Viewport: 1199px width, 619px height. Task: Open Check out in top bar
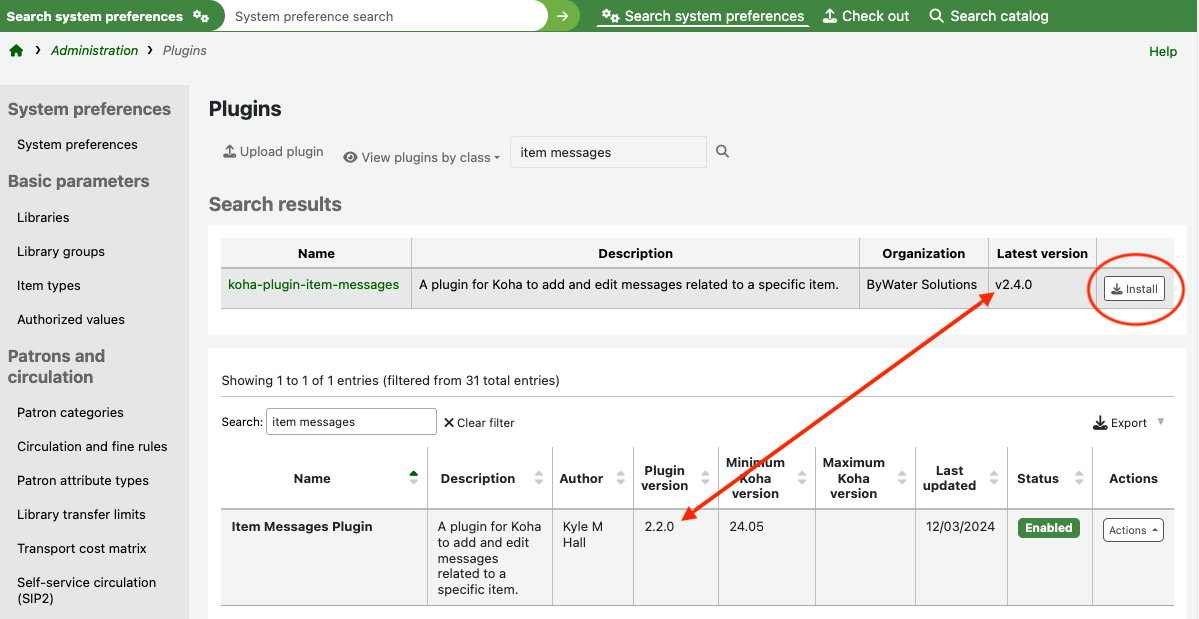pyautogui.click(x=866, y=16)
